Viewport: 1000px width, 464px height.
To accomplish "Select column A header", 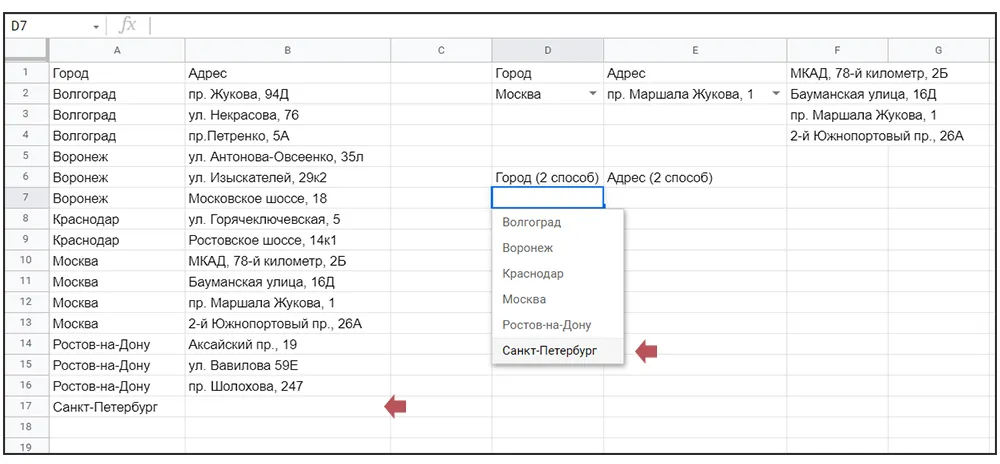I will click(x=117, y=51).
